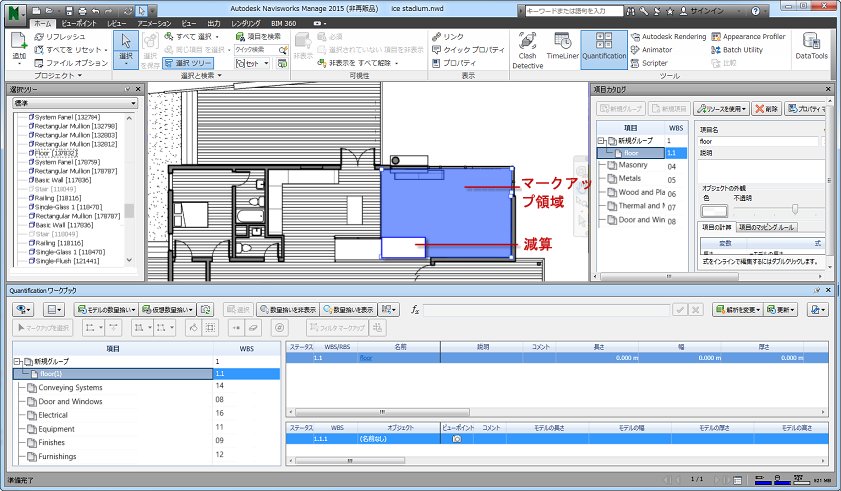Open the セット sets dropdown

(252, 63)
